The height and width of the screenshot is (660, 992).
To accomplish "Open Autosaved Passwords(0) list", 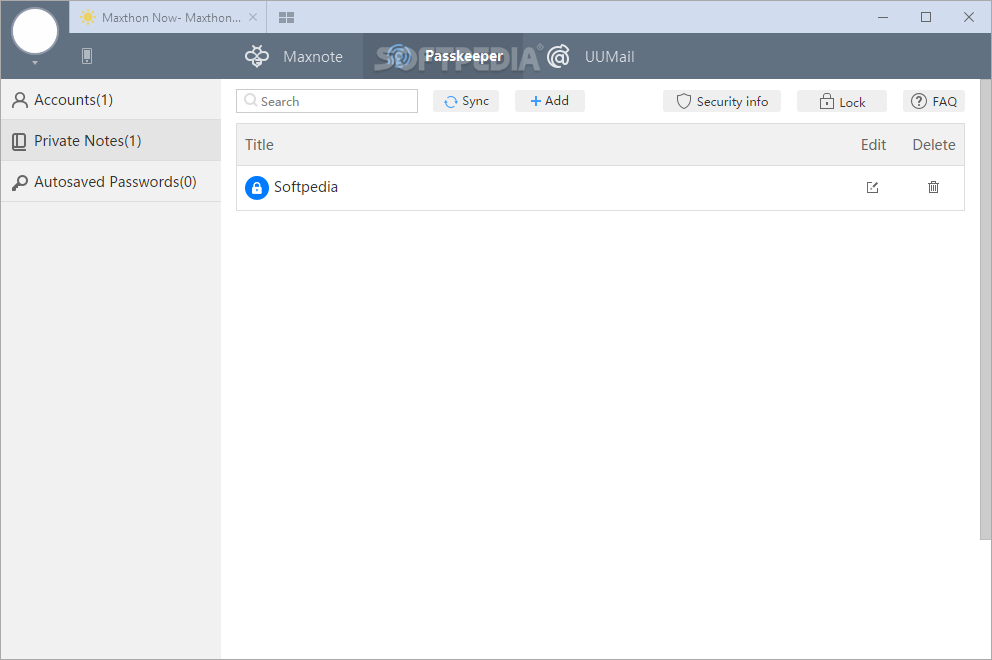I will click(111, 182).
